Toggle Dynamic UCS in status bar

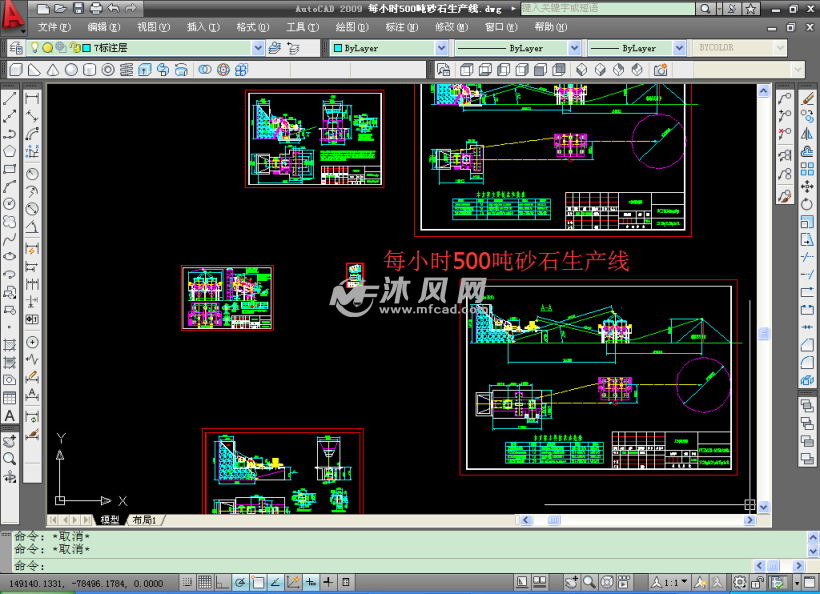point(293,582)
